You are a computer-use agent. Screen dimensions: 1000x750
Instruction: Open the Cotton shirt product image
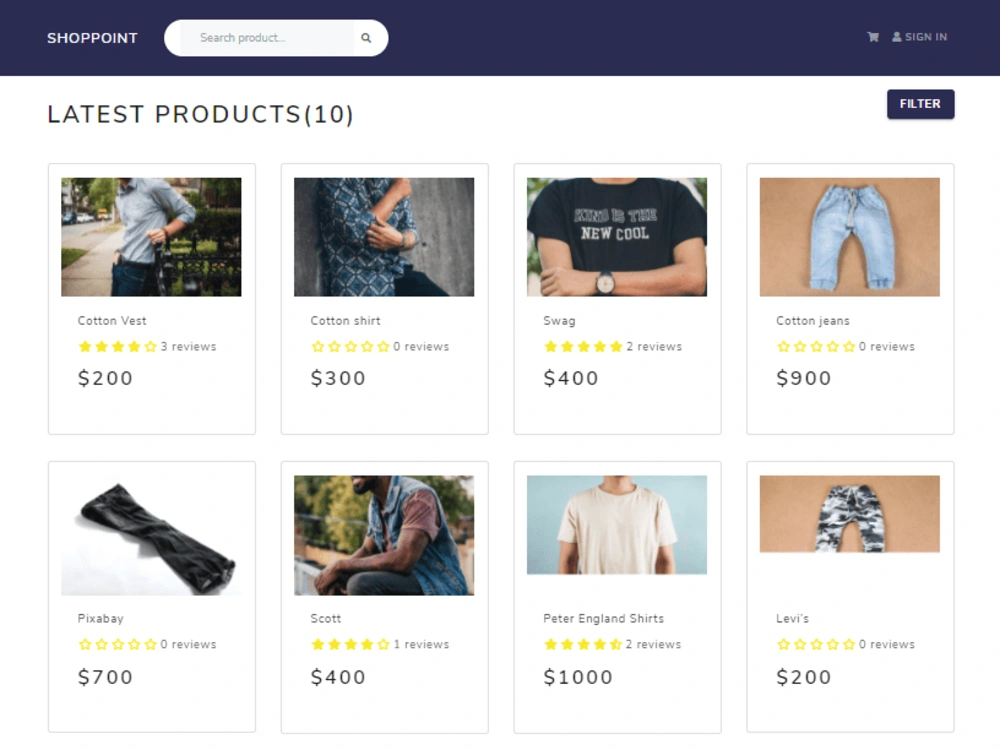pyautogui.click(x=384, y=237)
